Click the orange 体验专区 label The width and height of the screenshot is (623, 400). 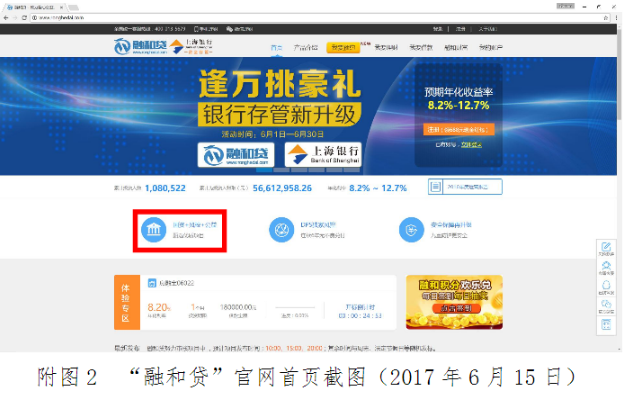(127, 302)
